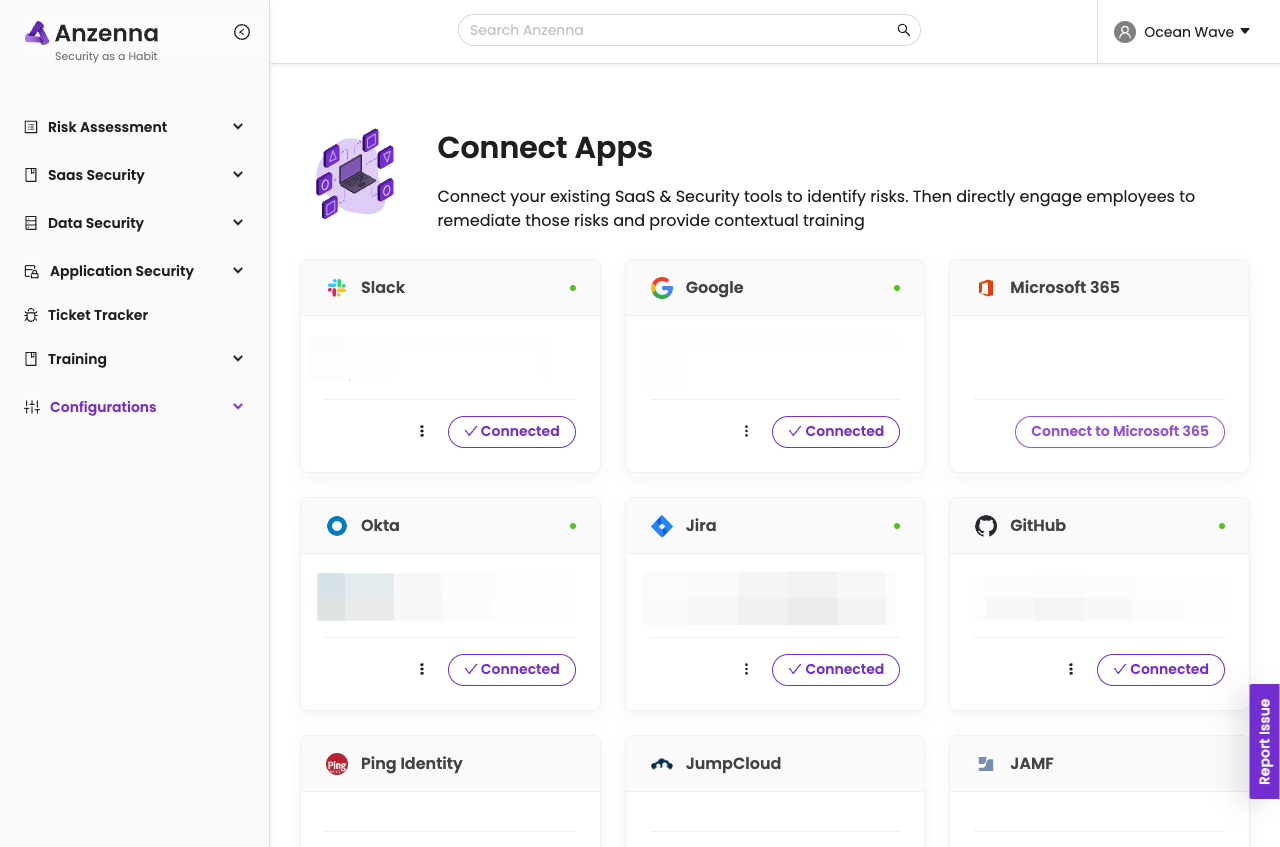
Task: Click Connect to Microsoft 365
Action: coord(1119,431)
